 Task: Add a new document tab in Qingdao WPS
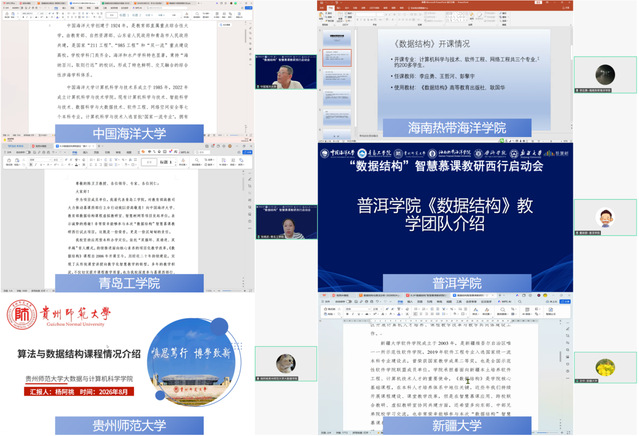[x=99, y=146]
